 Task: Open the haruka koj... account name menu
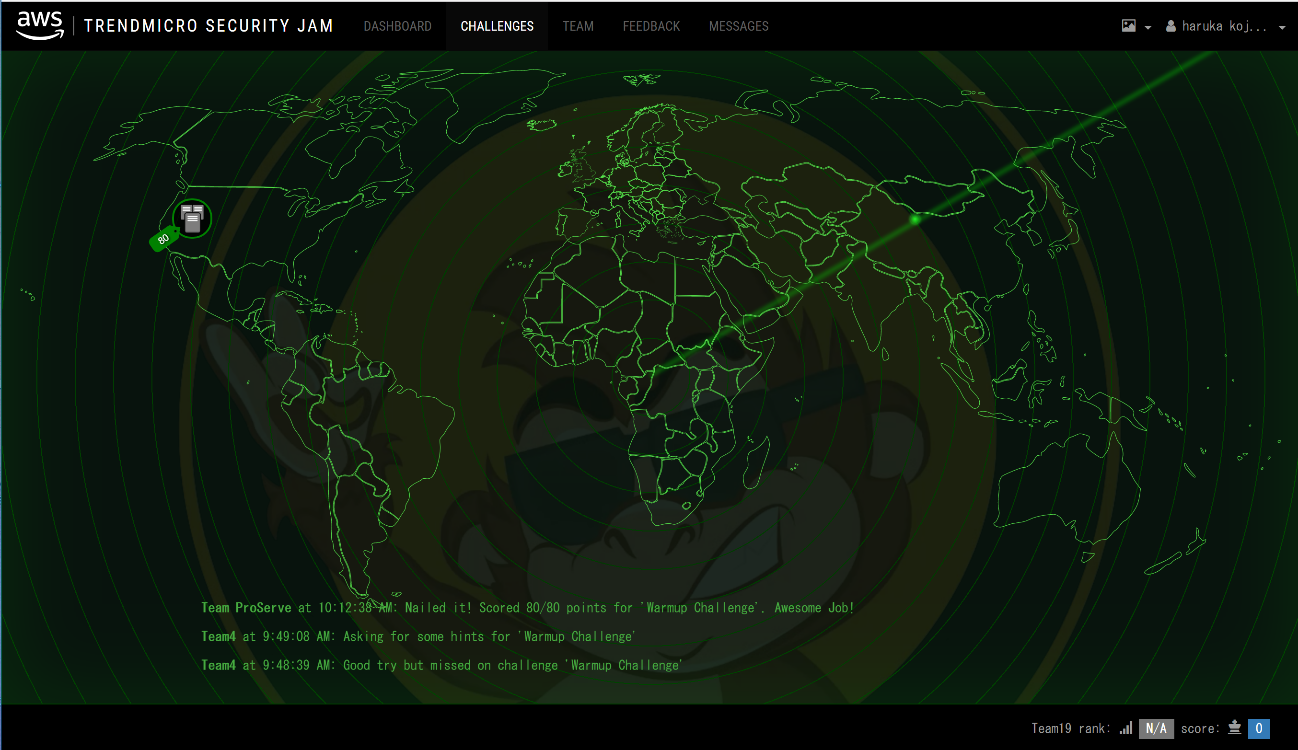tap(1224, 27)
